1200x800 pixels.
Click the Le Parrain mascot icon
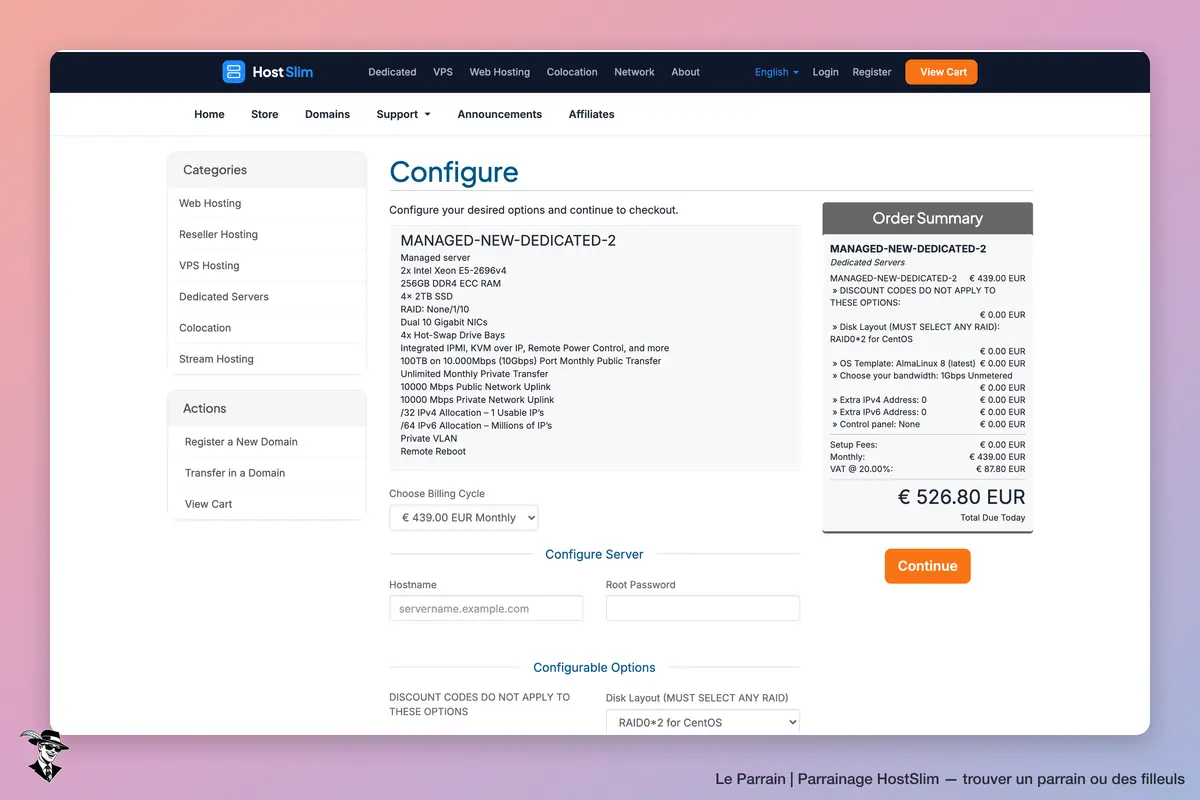point(43,755)
